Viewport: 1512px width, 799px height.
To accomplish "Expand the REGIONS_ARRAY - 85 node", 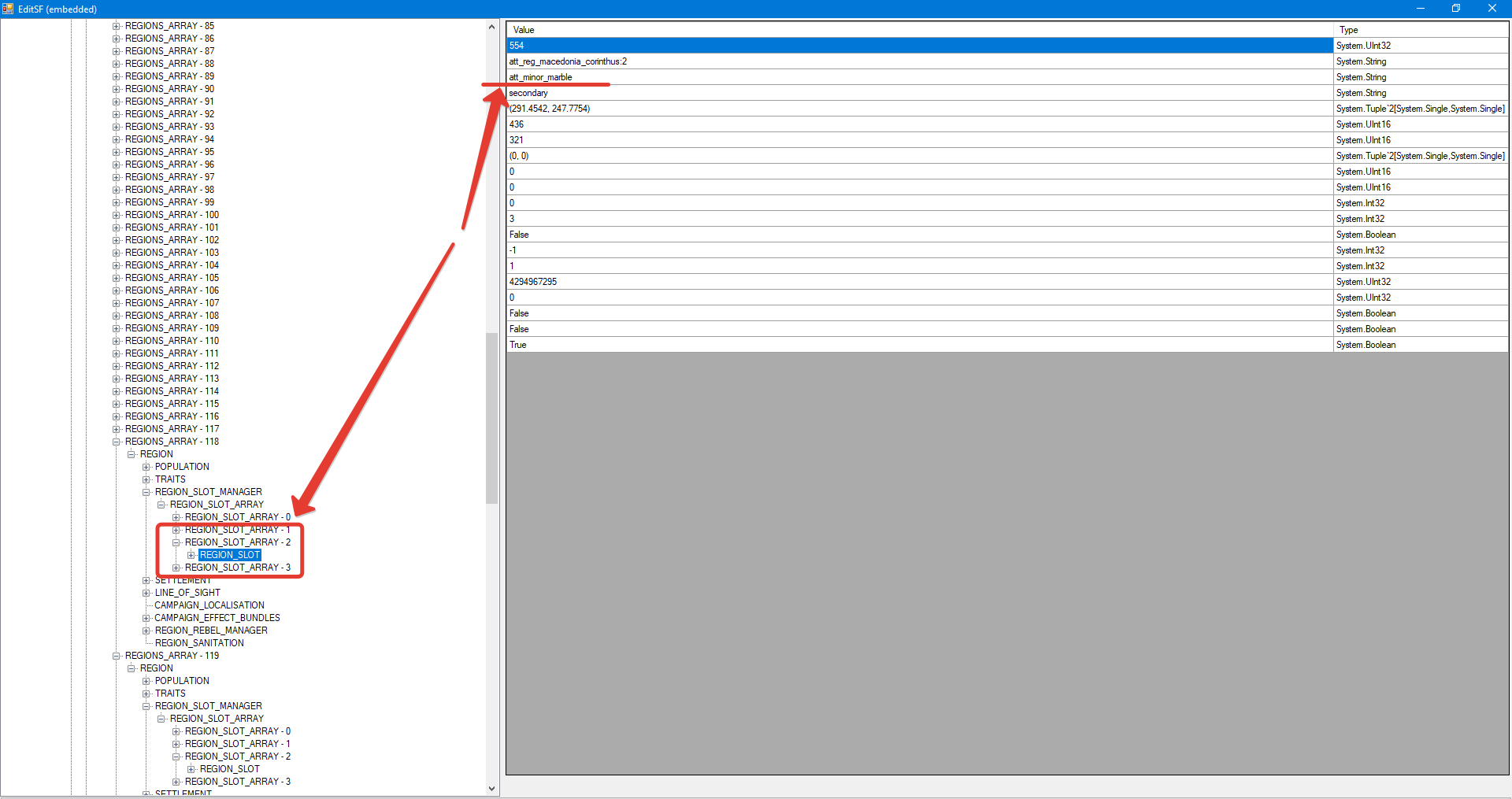I will point(117,26).
